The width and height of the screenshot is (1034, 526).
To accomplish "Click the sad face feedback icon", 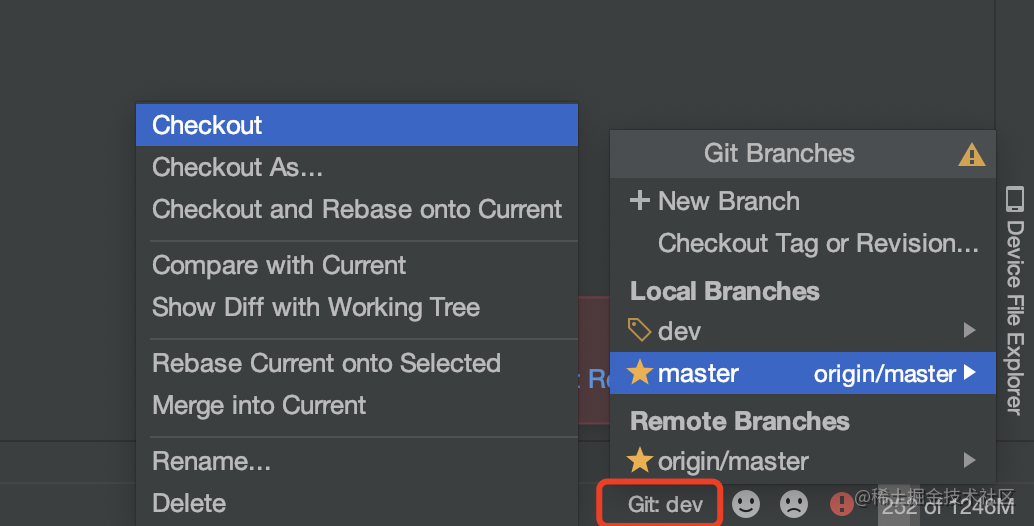I will [x=794, y=504].
